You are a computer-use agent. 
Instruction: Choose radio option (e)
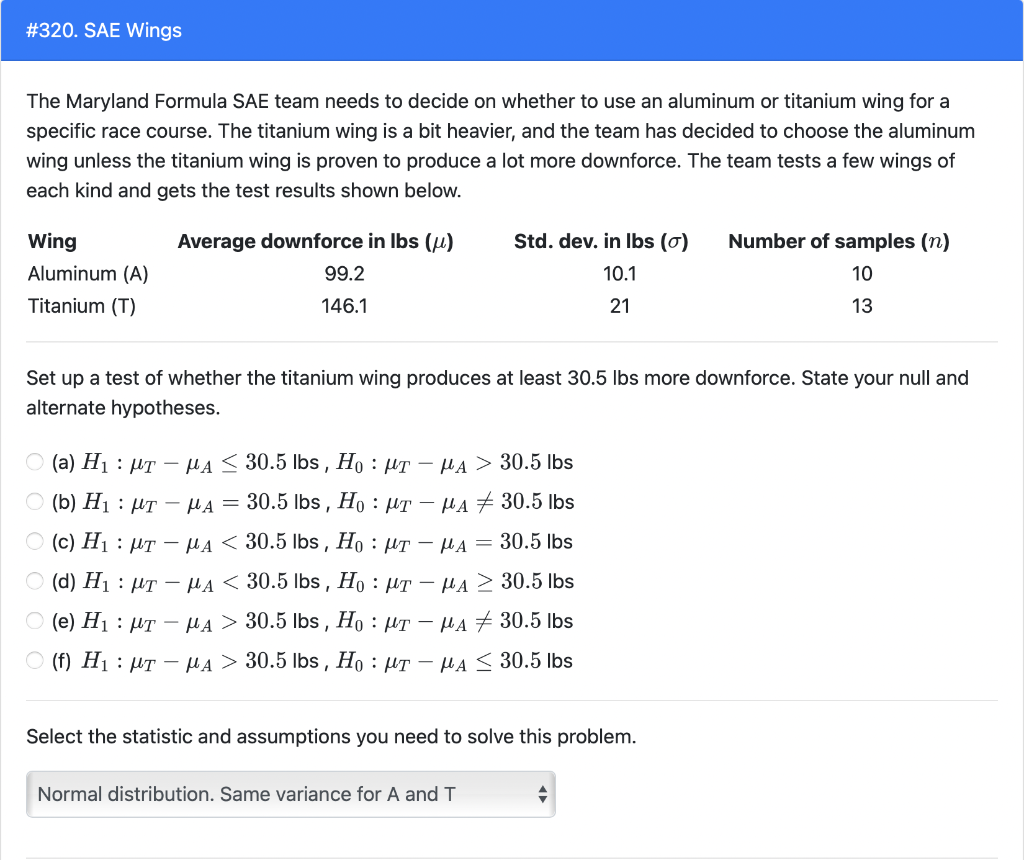click(x=35, y=621)
